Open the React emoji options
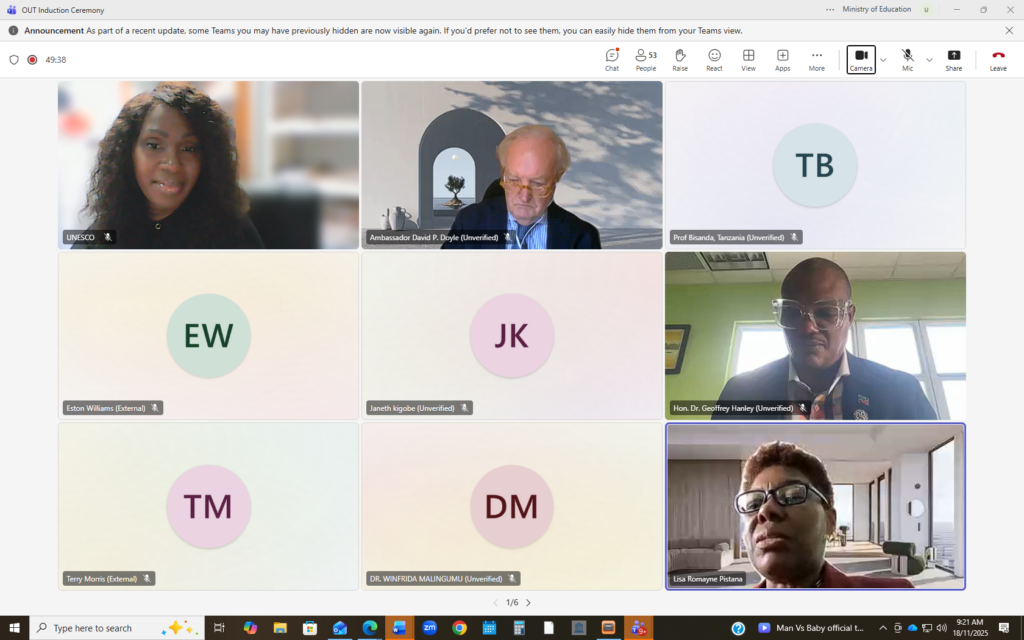 (714, 59)
